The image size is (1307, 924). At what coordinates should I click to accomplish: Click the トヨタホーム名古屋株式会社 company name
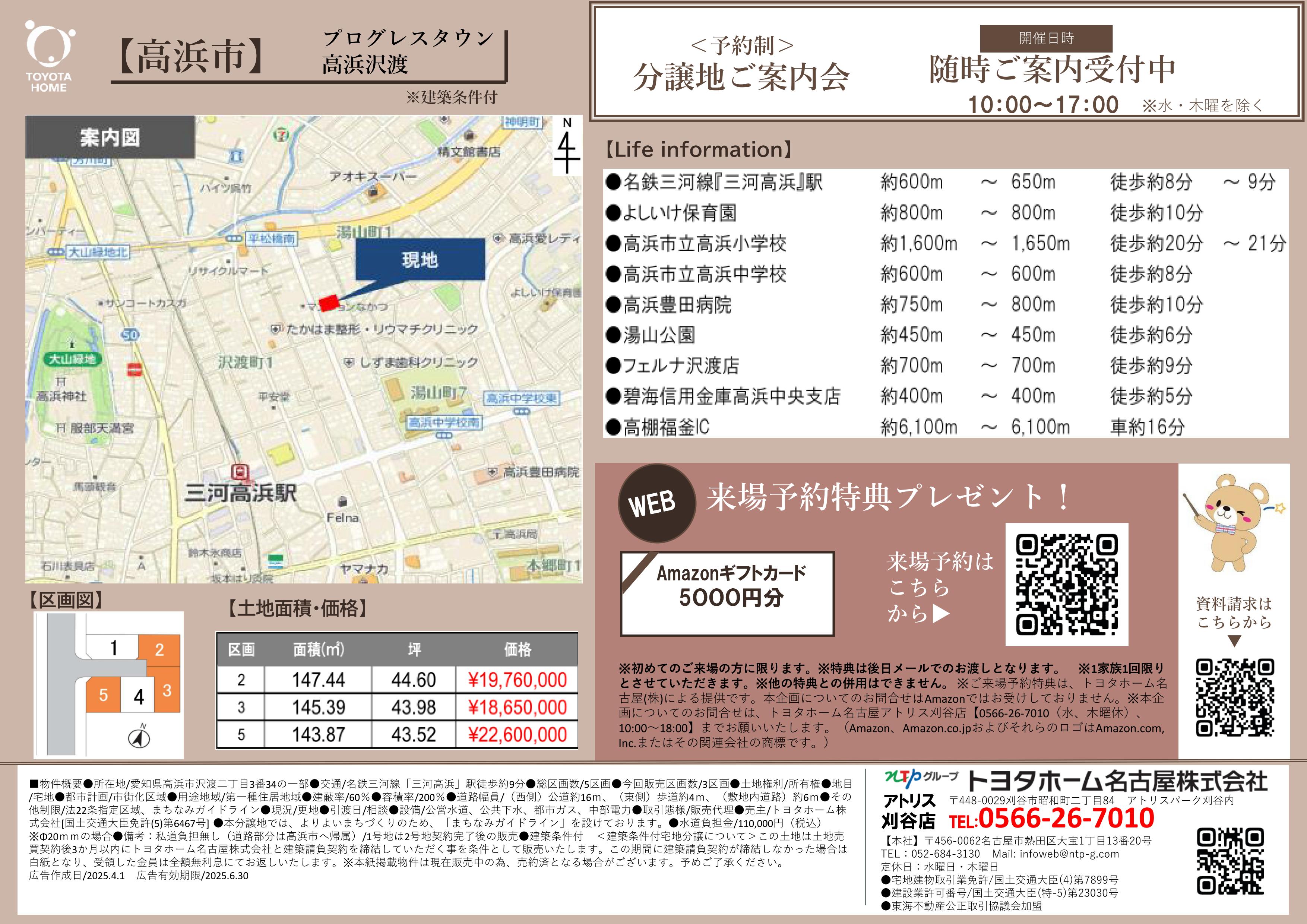[1117, 782]
